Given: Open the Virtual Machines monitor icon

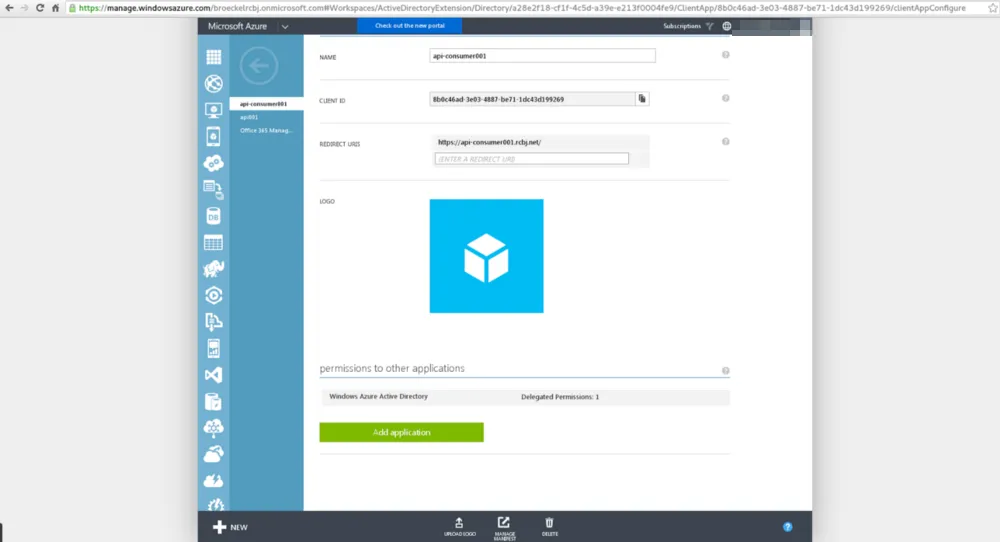Looking at the screenshot, I should [x=214, y=110].
